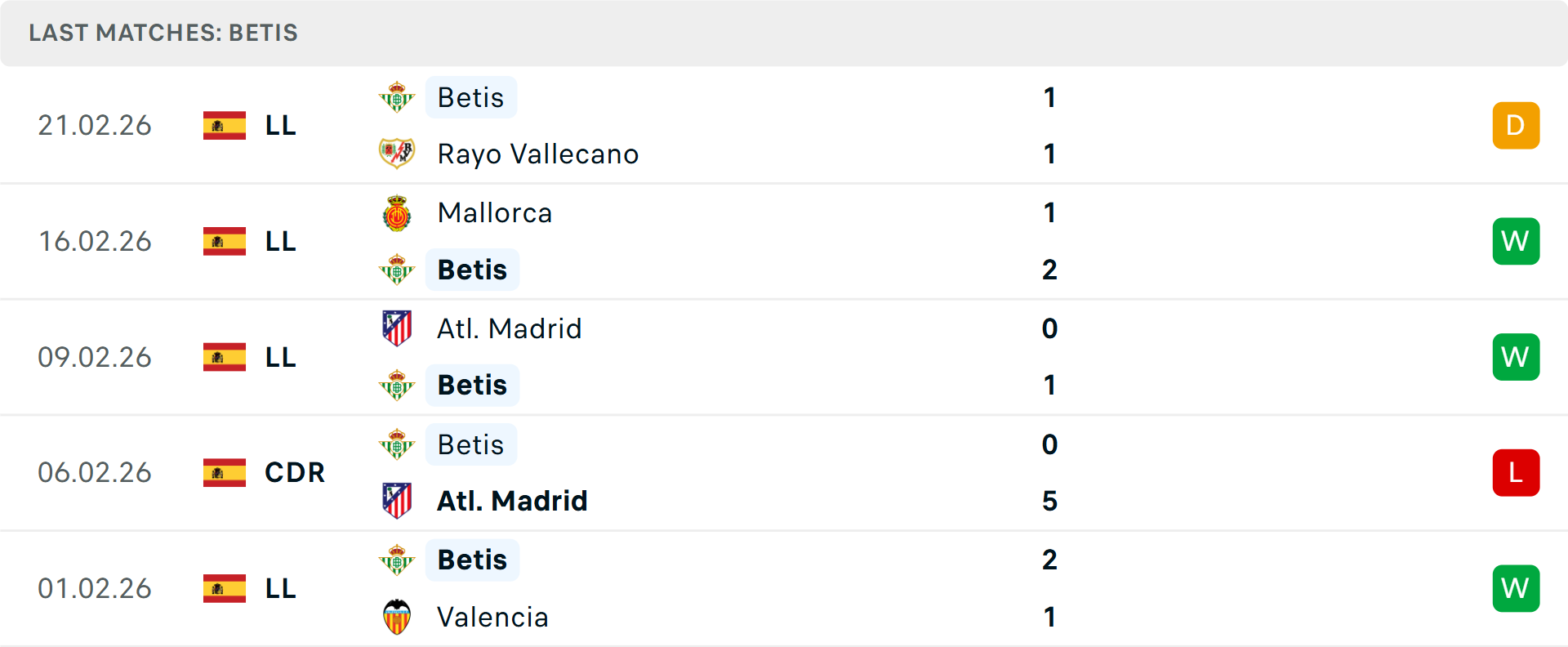Image resolution: width=1568 pixels, height=647 pixels.
Task: Open the Valencia team name link
Action: 492,617
